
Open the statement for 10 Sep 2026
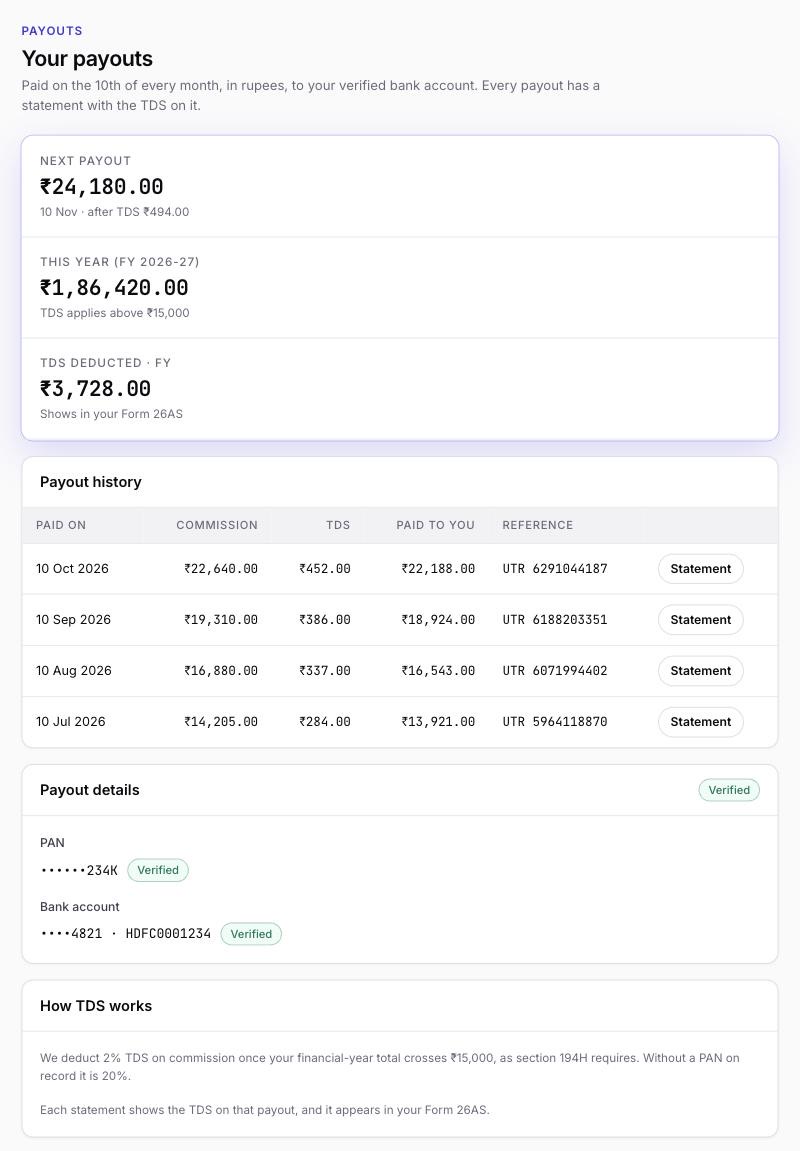(700, 620)
